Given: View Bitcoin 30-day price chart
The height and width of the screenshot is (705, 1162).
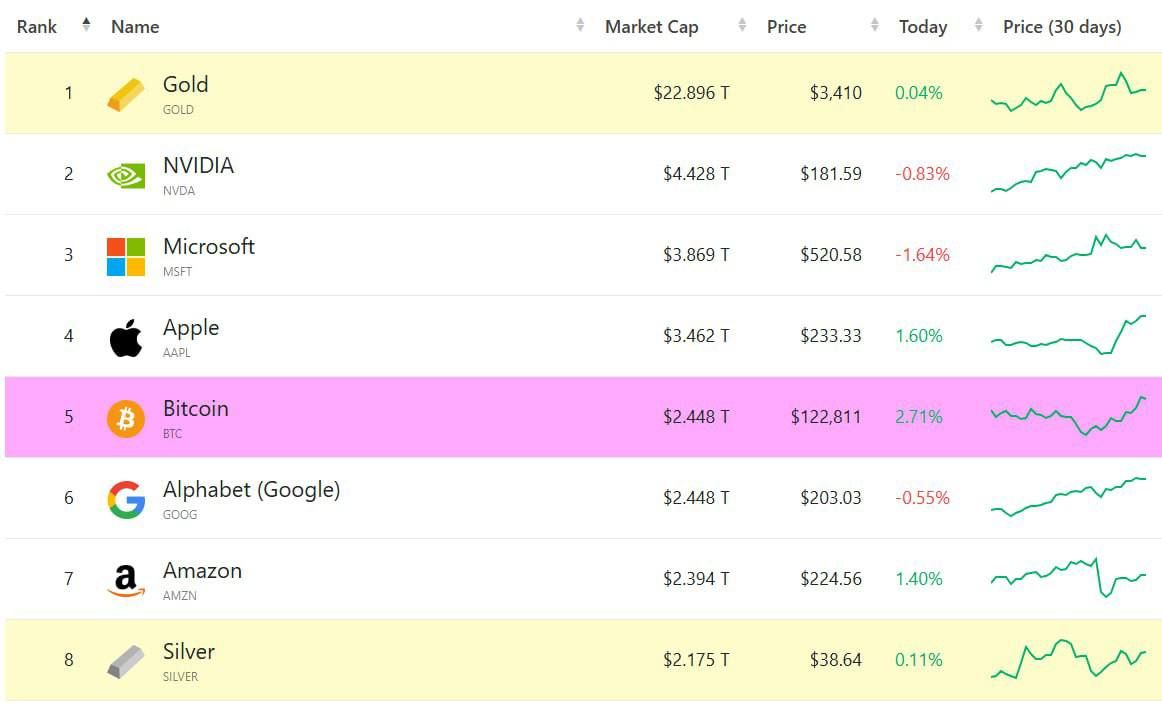Looking at the screenshot, I should (1068, 416).
